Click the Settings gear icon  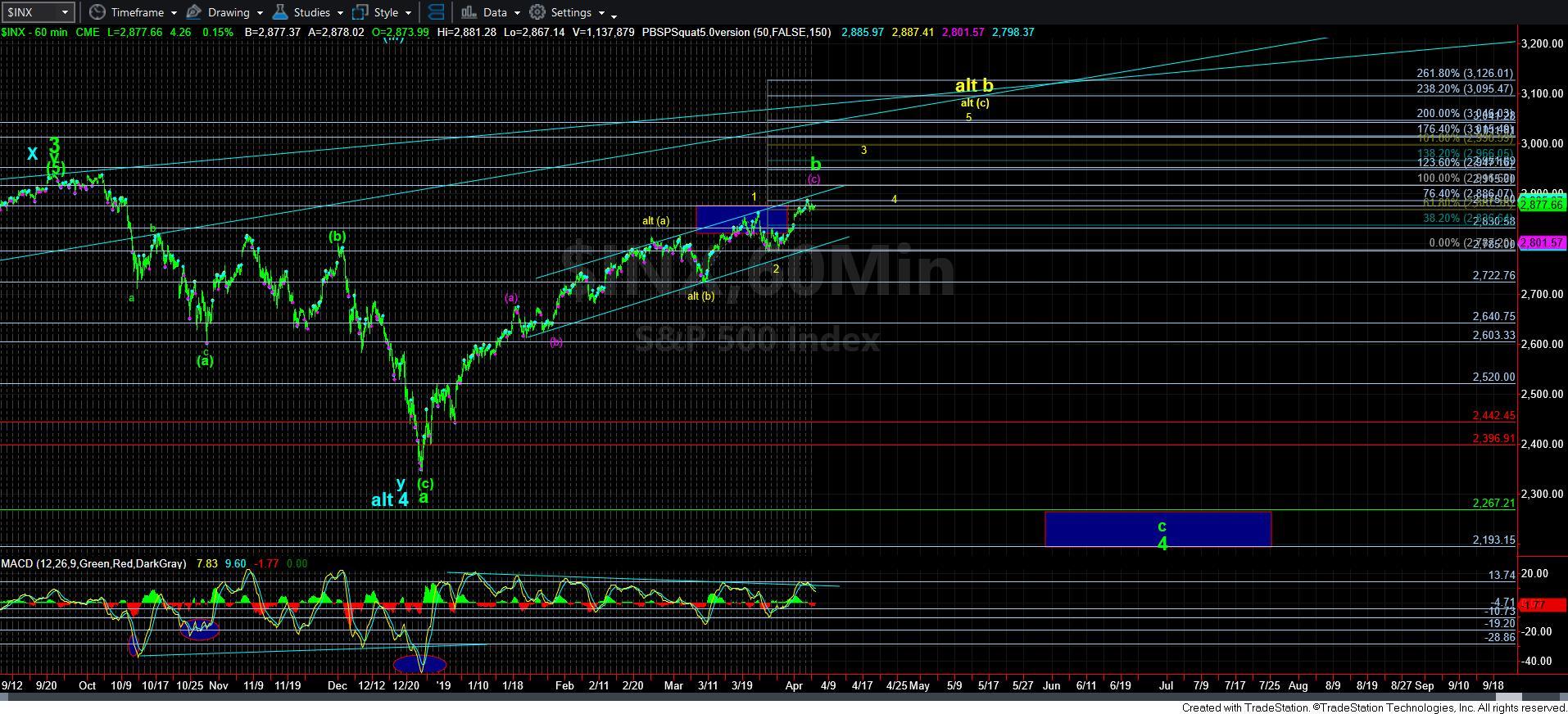point(537,12)
